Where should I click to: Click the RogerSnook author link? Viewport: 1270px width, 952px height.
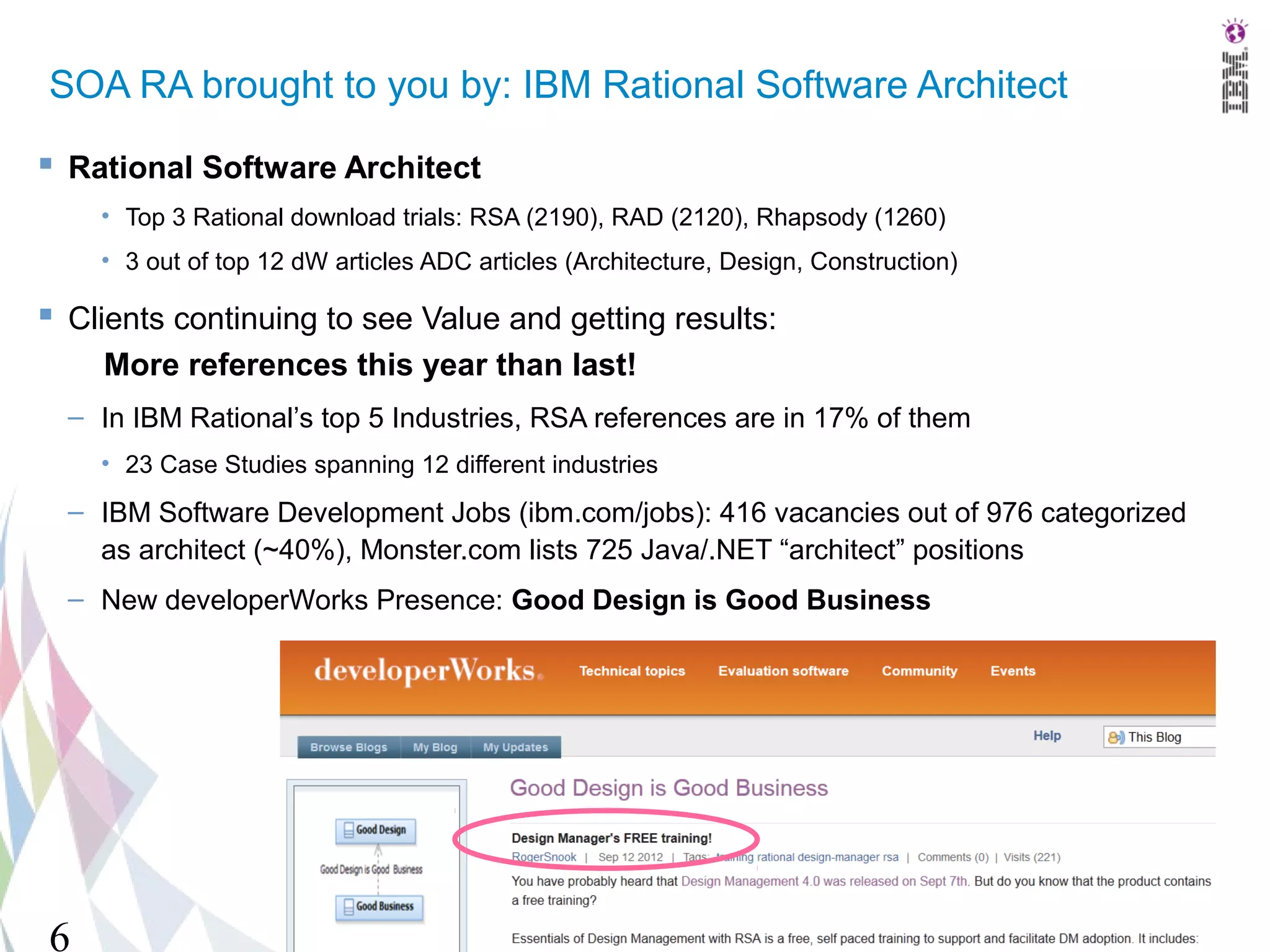coord(544,857)
